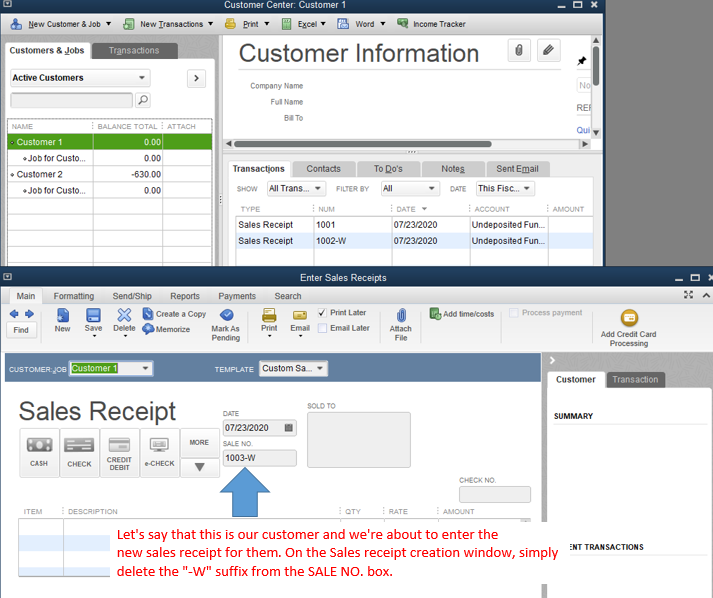
Task: Open the calendar icon in Date field
Action: (x=288, y=427)
